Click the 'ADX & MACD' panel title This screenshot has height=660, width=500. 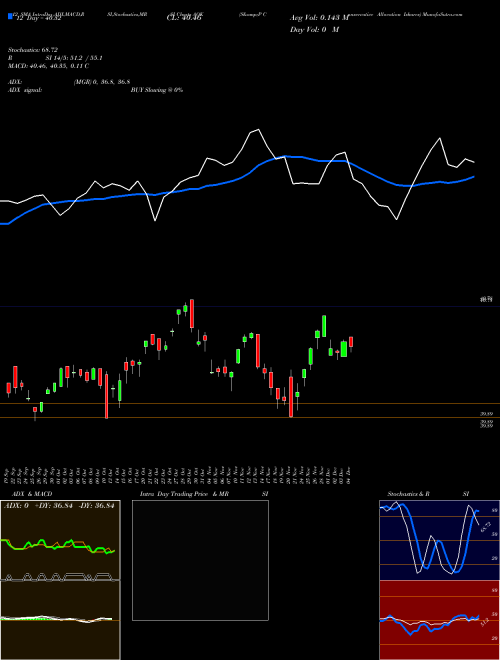click(x=32, y=494)
